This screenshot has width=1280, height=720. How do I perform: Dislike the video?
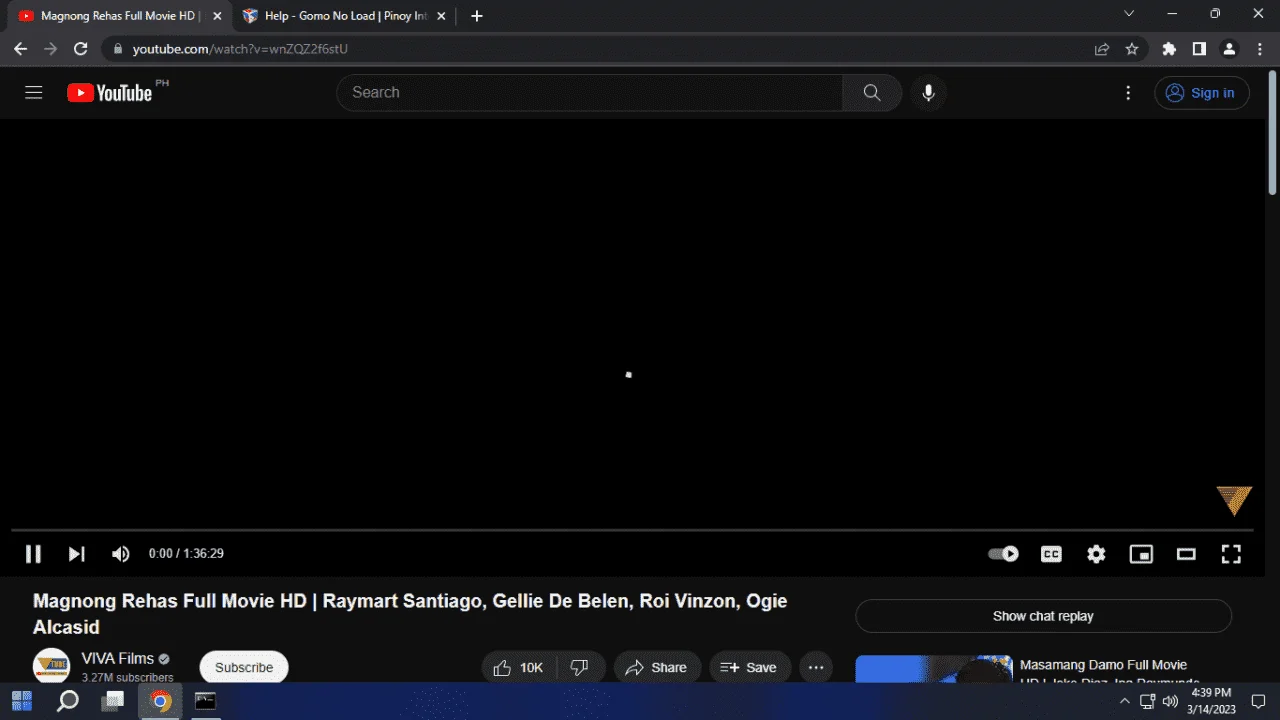pyautogui.click(x=579, y=668)
